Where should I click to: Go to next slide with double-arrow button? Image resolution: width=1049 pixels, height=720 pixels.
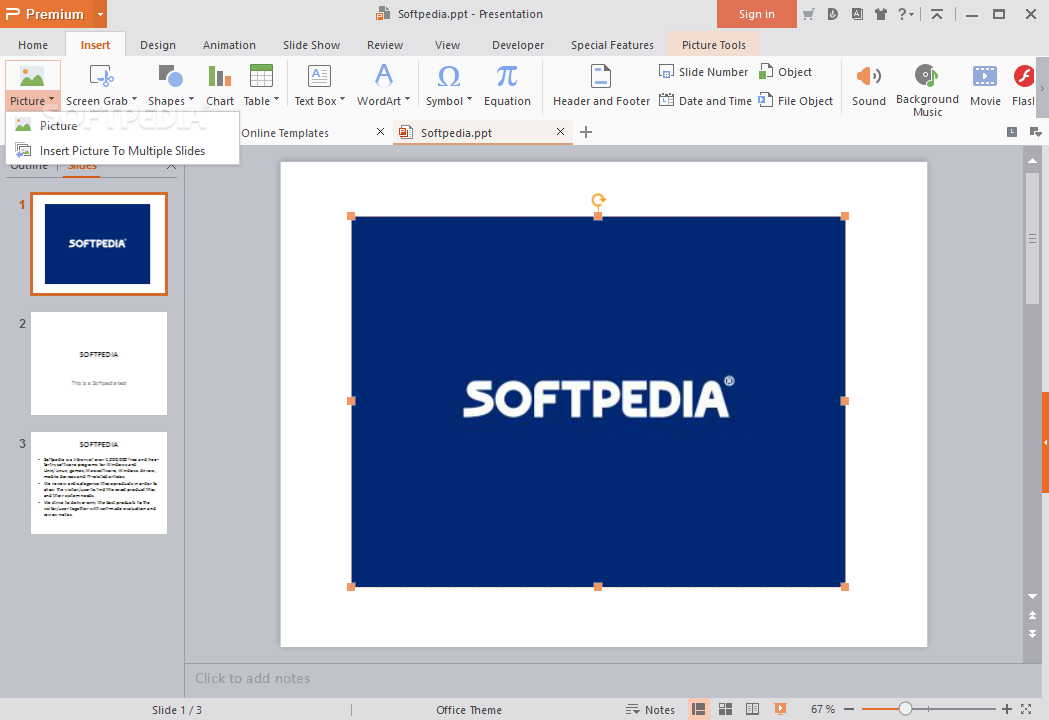1032,633
